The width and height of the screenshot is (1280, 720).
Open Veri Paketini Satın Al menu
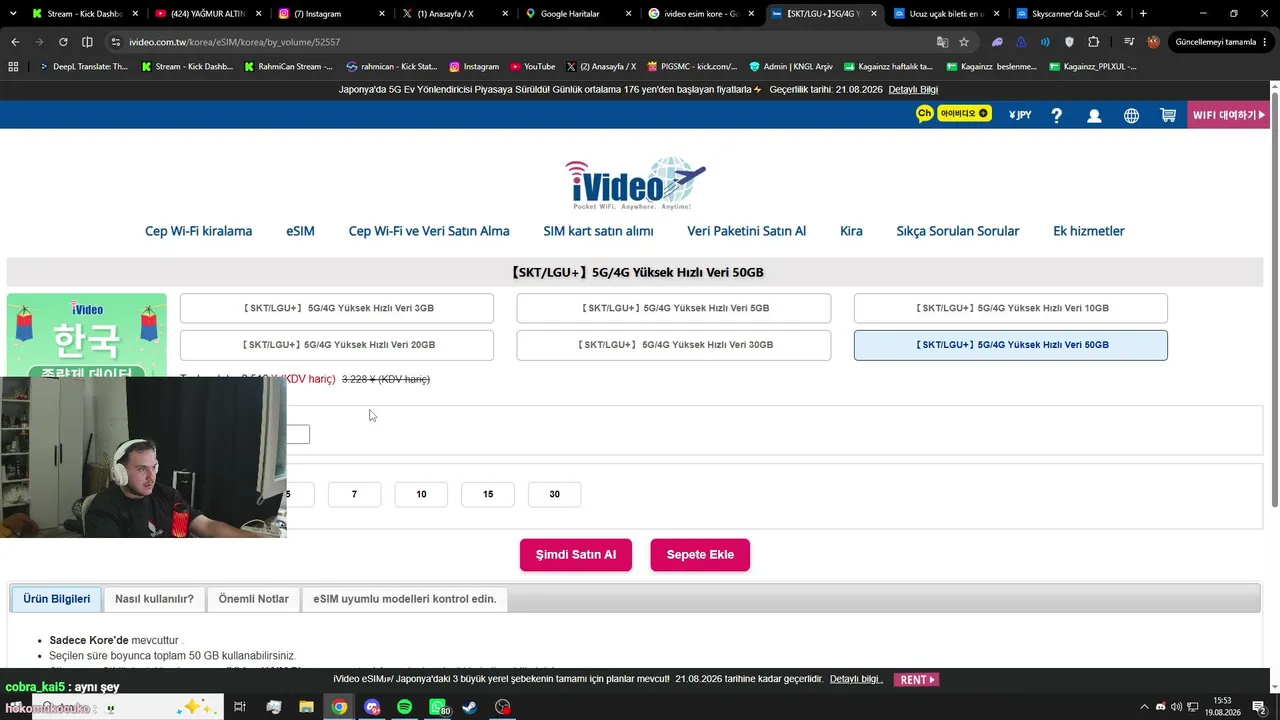[x=746, y=231]
